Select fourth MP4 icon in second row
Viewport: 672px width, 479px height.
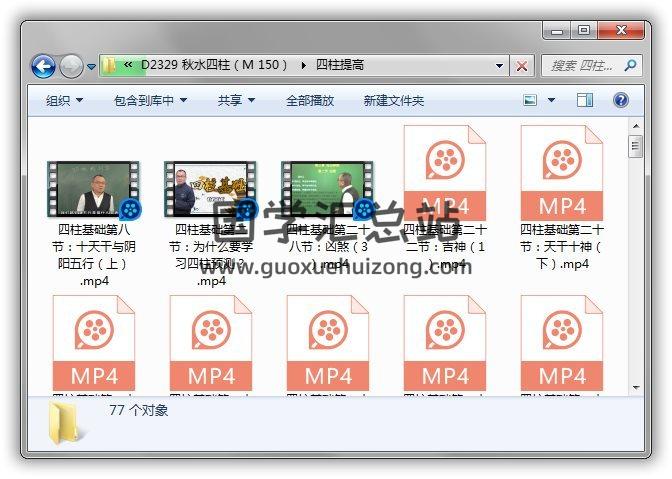[445, 343]
